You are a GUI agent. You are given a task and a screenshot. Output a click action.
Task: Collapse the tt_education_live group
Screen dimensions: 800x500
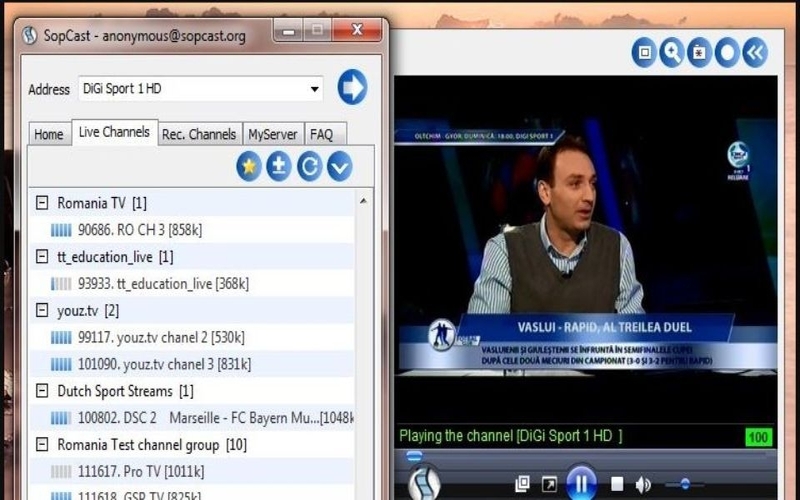click(x=42, y=257)
